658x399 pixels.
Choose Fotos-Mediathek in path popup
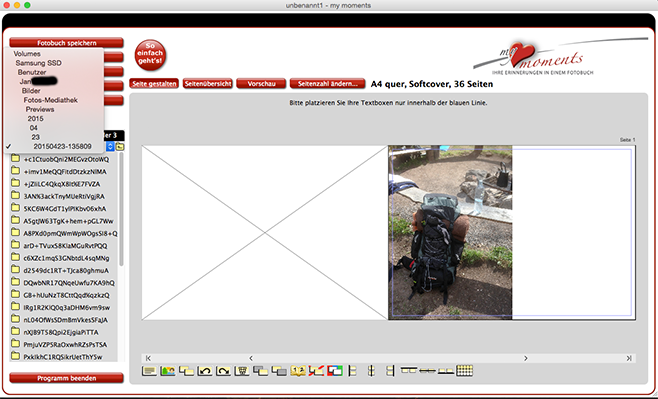click(50, 100)
